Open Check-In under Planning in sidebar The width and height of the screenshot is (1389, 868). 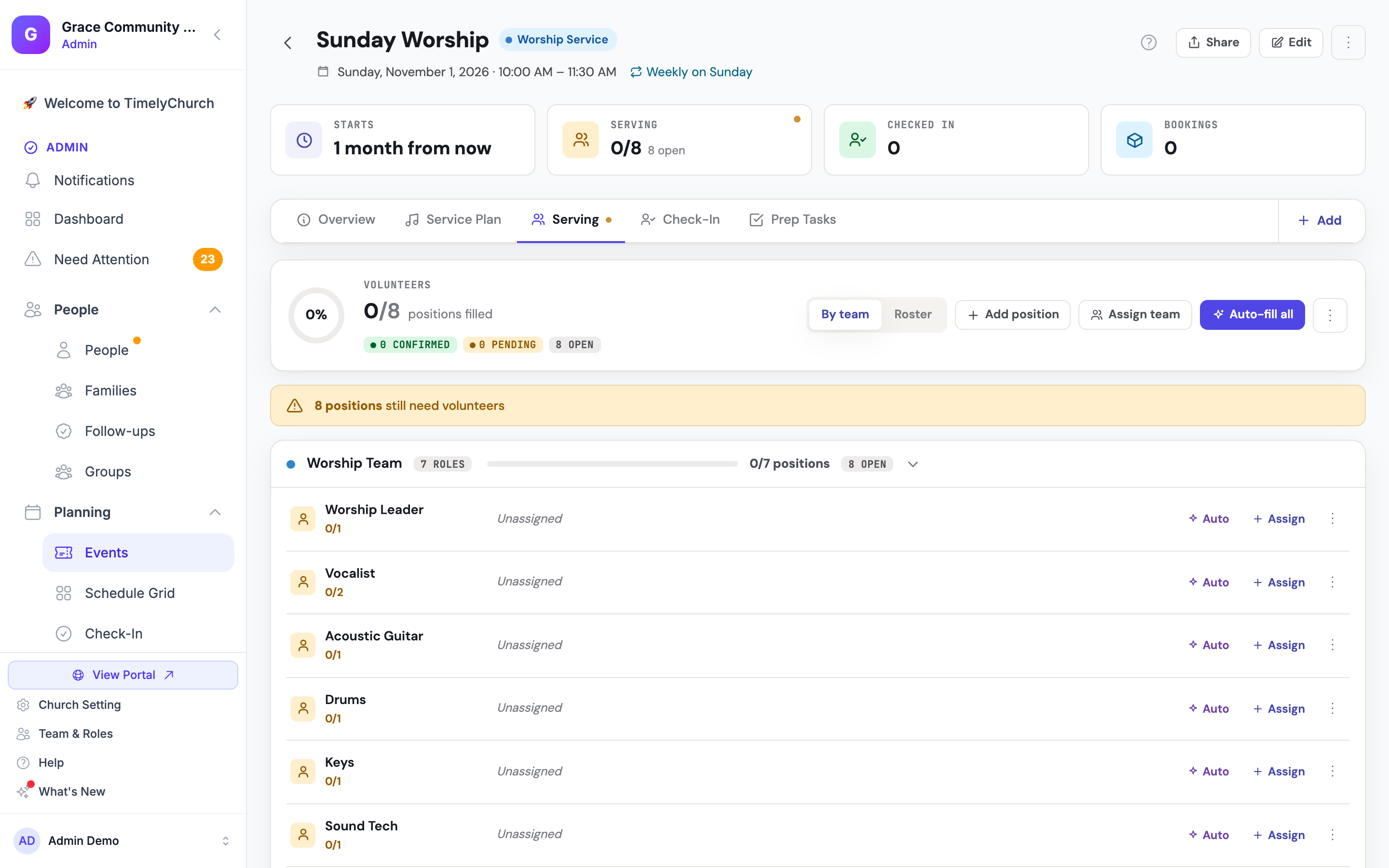[x=138, y=634]
